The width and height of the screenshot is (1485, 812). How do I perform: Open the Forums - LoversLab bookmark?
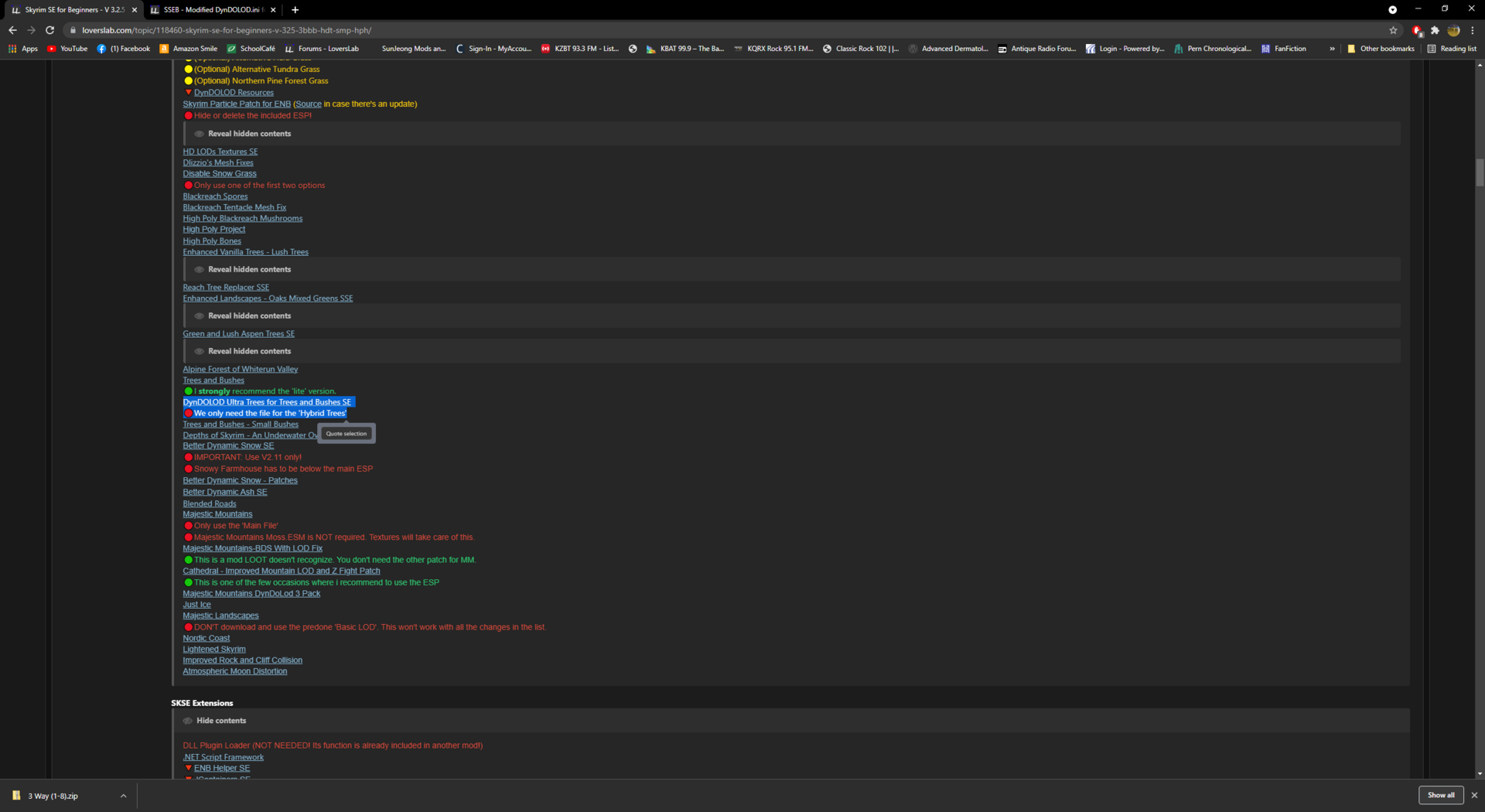click(x=322, y=49)
